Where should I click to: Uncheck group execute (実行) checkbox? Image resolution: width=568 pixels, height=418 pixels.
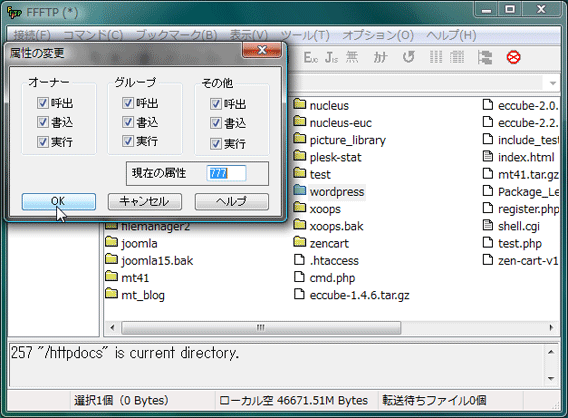(x=128, y=141)
